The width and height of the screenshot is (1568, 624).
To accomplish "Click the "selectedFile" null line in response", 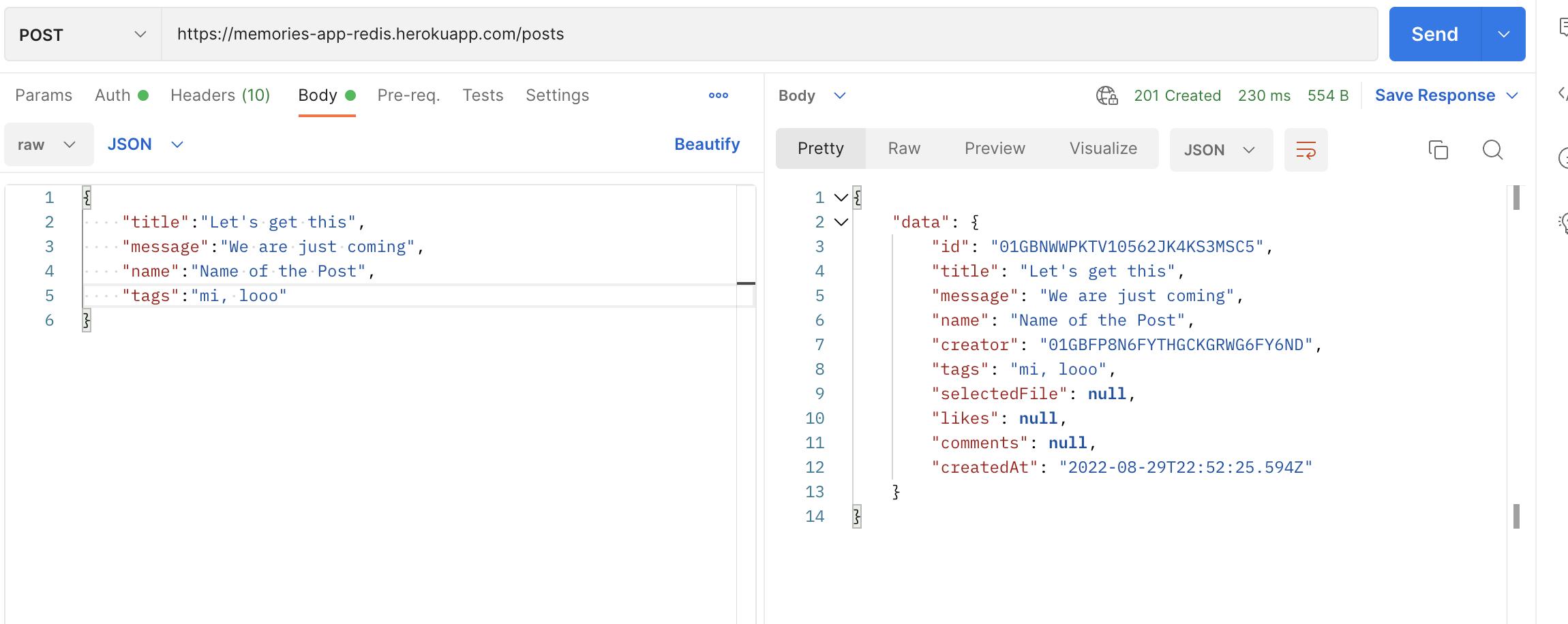I will click(1033, 394).
